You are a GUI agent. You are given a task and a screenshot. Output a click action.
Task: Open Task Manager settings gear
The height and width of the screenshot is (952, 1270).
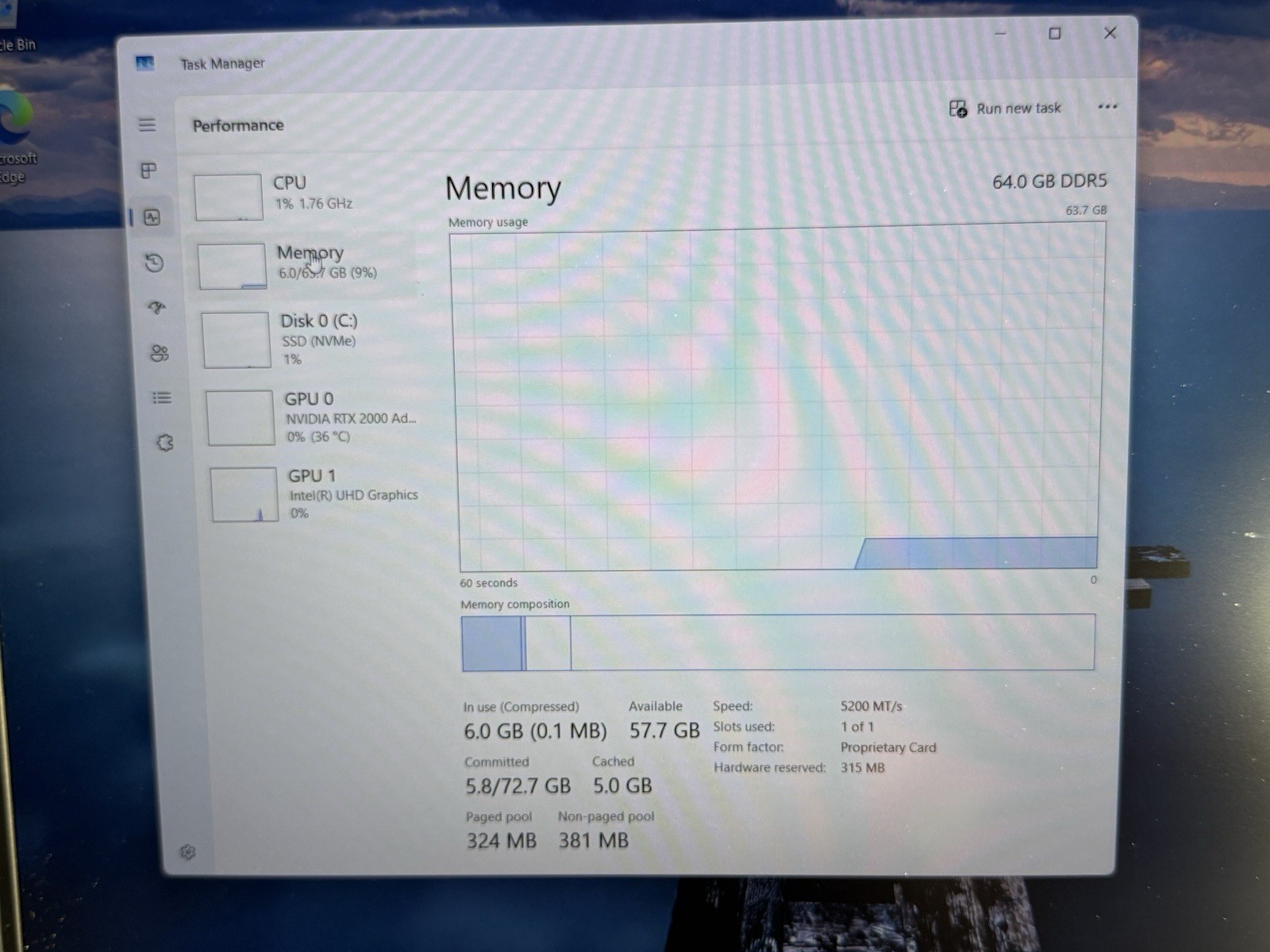pos(187,852)
